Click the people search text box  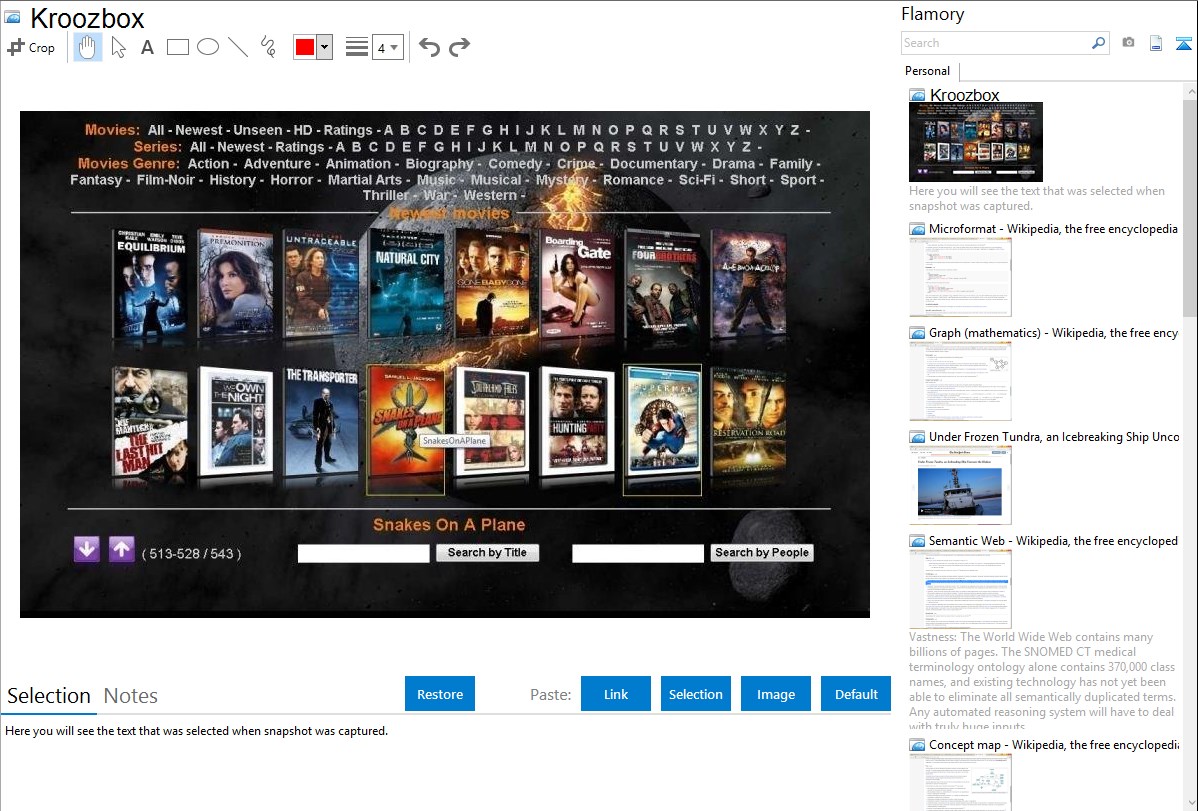point(638,553)
